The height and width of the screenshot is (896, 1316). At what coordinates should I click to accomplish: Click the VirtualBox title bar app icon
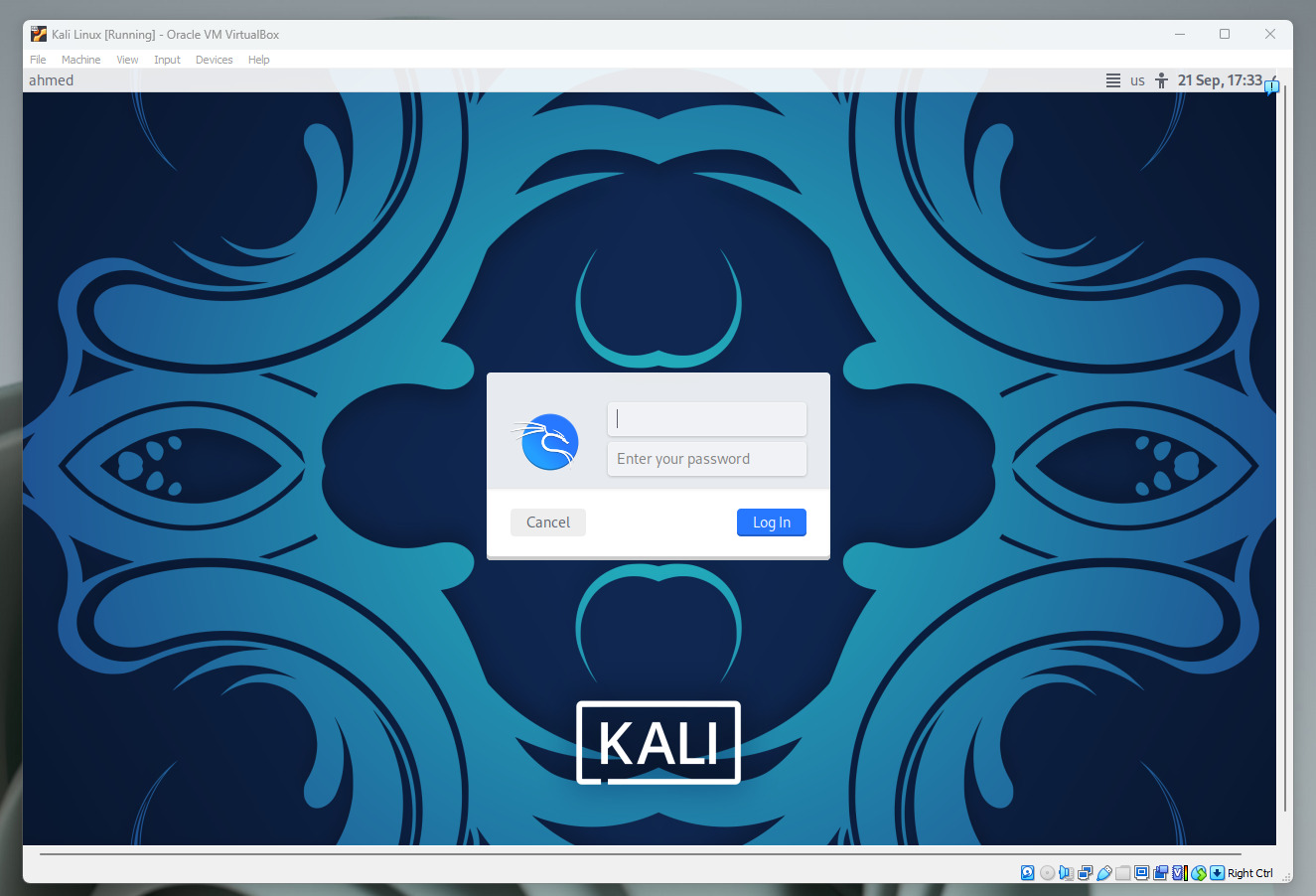(x=38, y=34)
